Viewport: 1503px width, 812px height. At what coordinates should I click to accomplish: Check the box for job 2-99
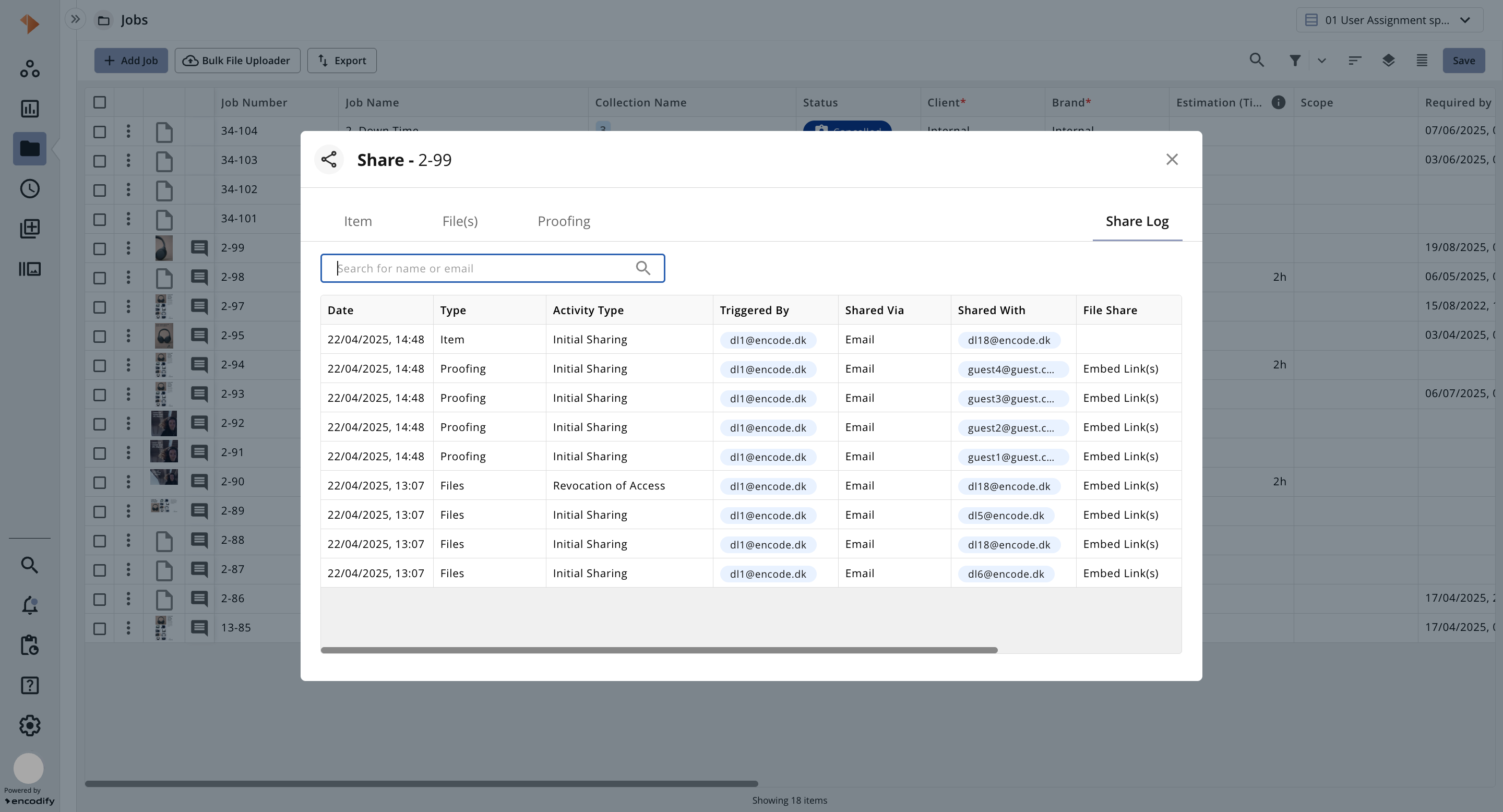(100, 248)
